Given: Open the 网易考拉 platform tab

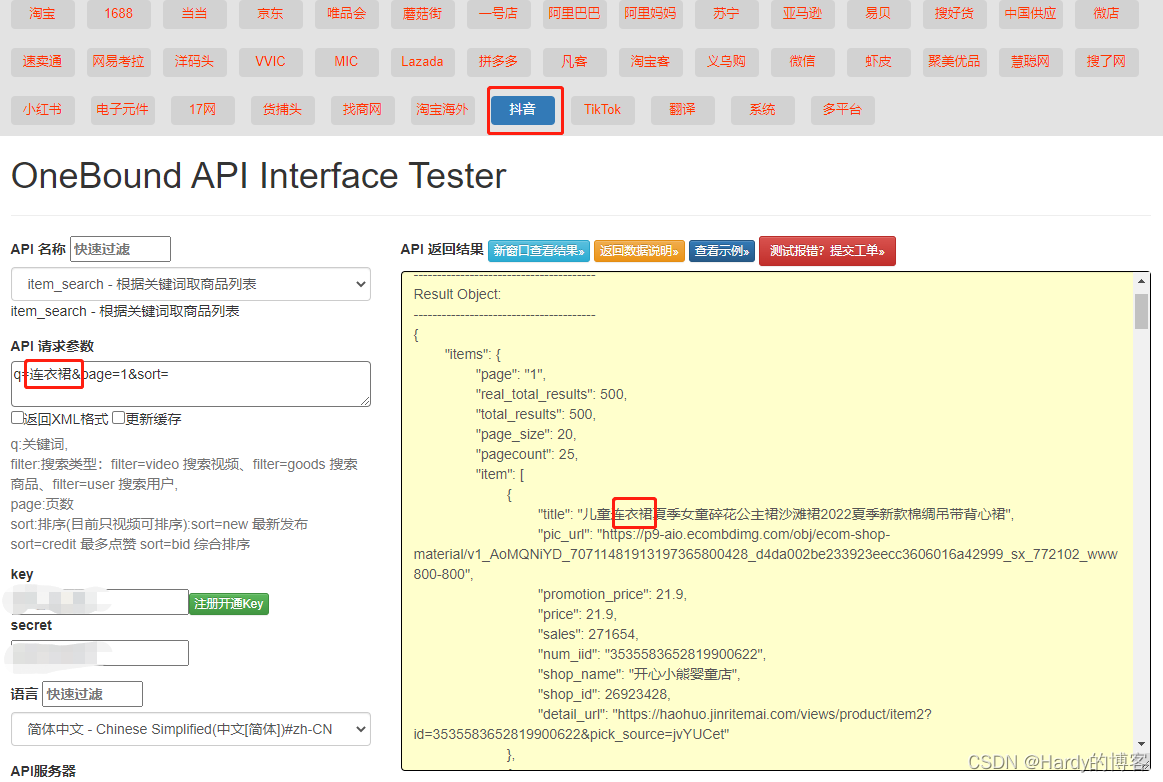Looking at the screenshot, I should click(x=119, y=62).
